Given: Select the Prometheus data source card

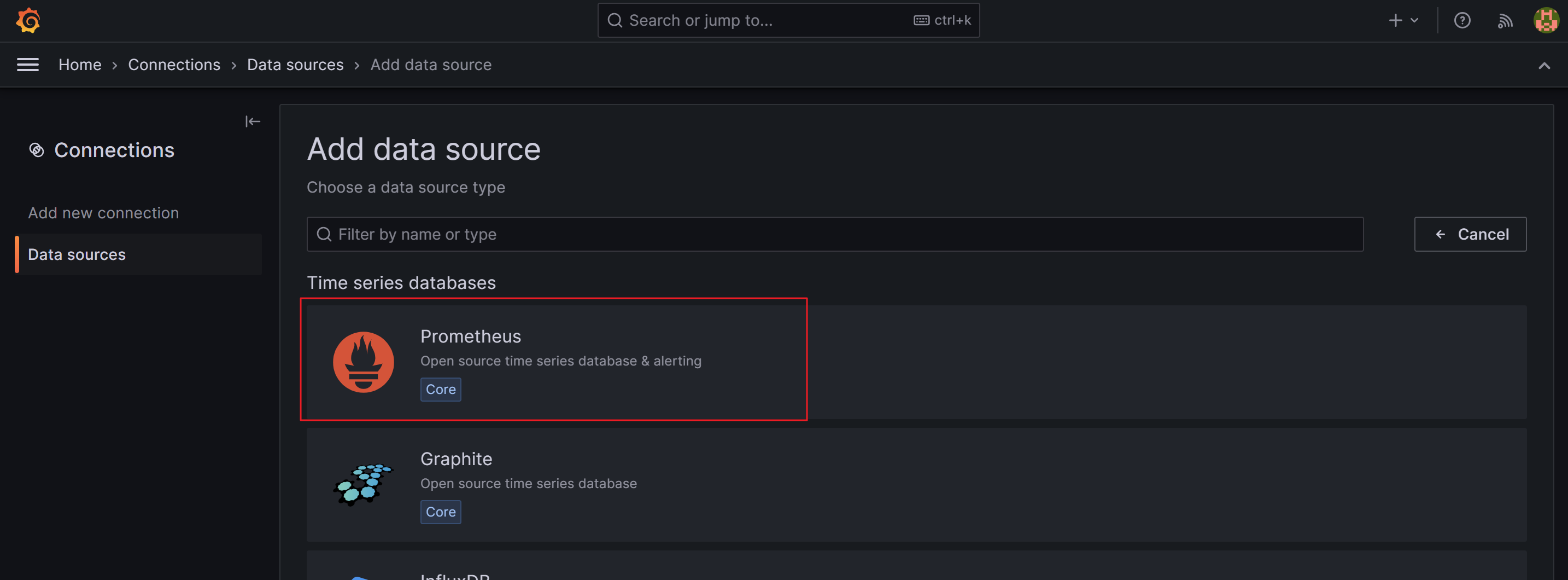Looking at the screenshot, I should coord(916,362).
